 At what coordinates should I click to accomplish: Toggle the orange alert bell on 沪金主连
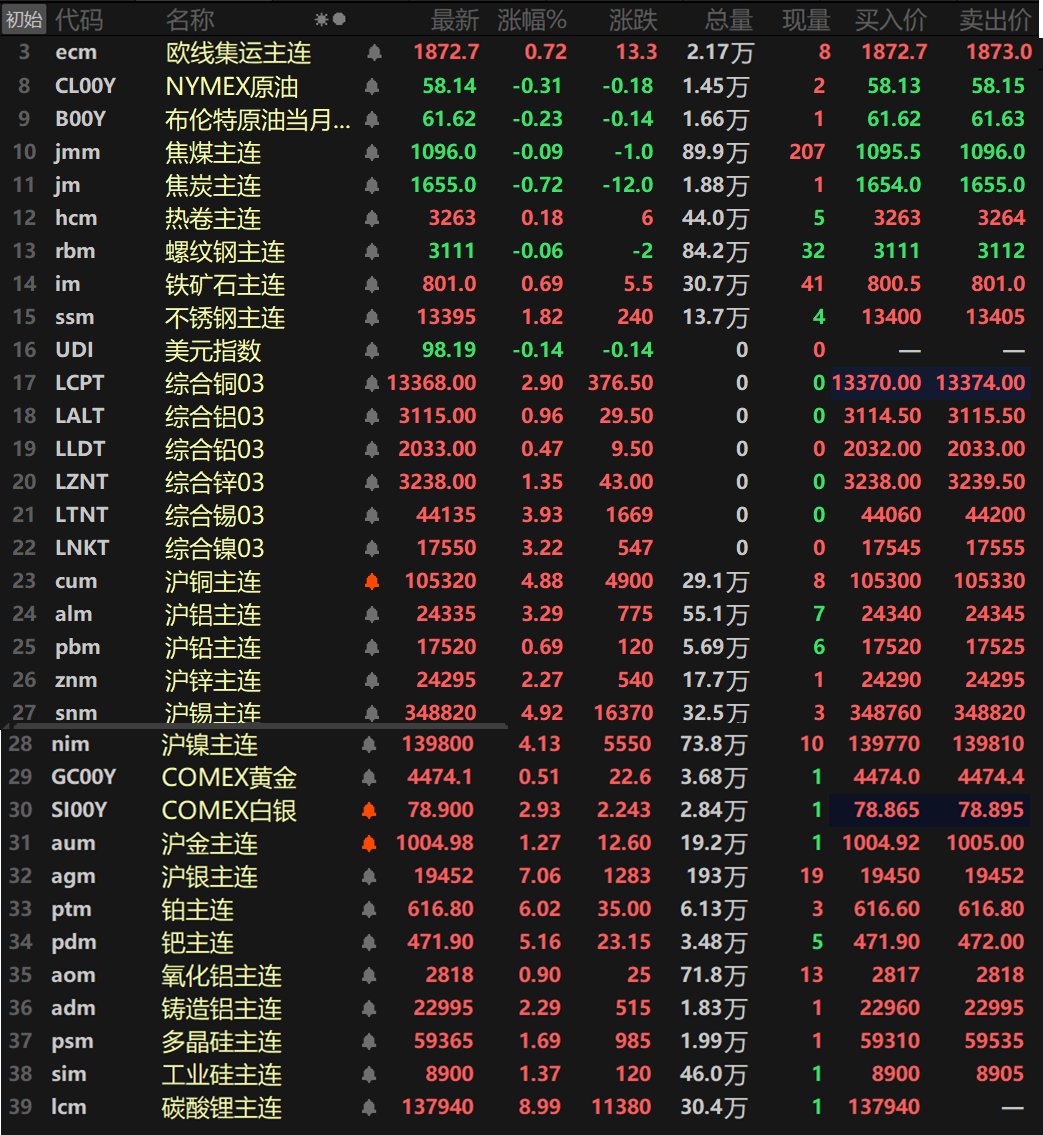point(368,843)
